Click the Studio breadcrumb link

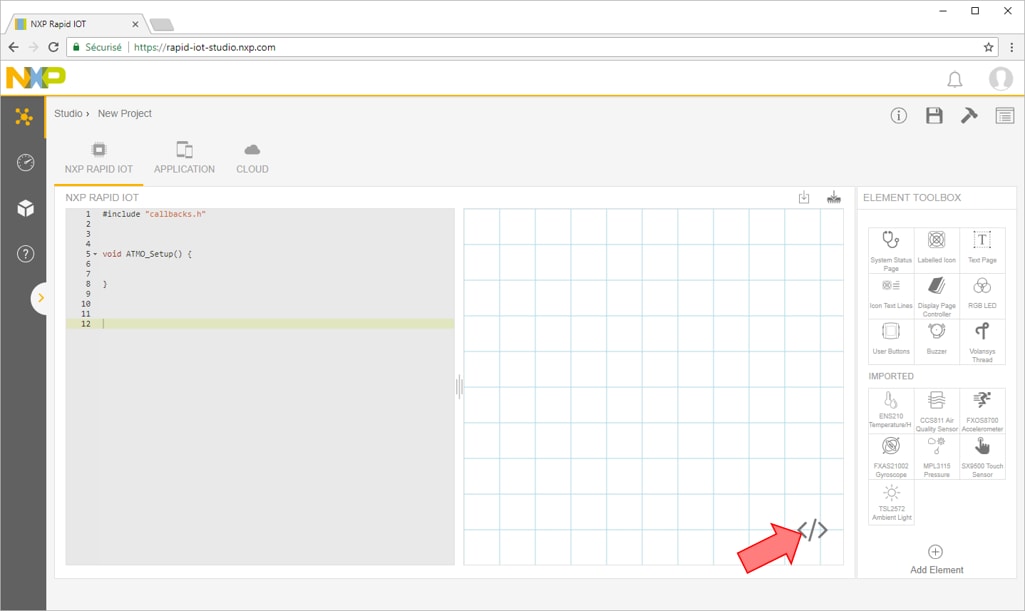(68, 114)
